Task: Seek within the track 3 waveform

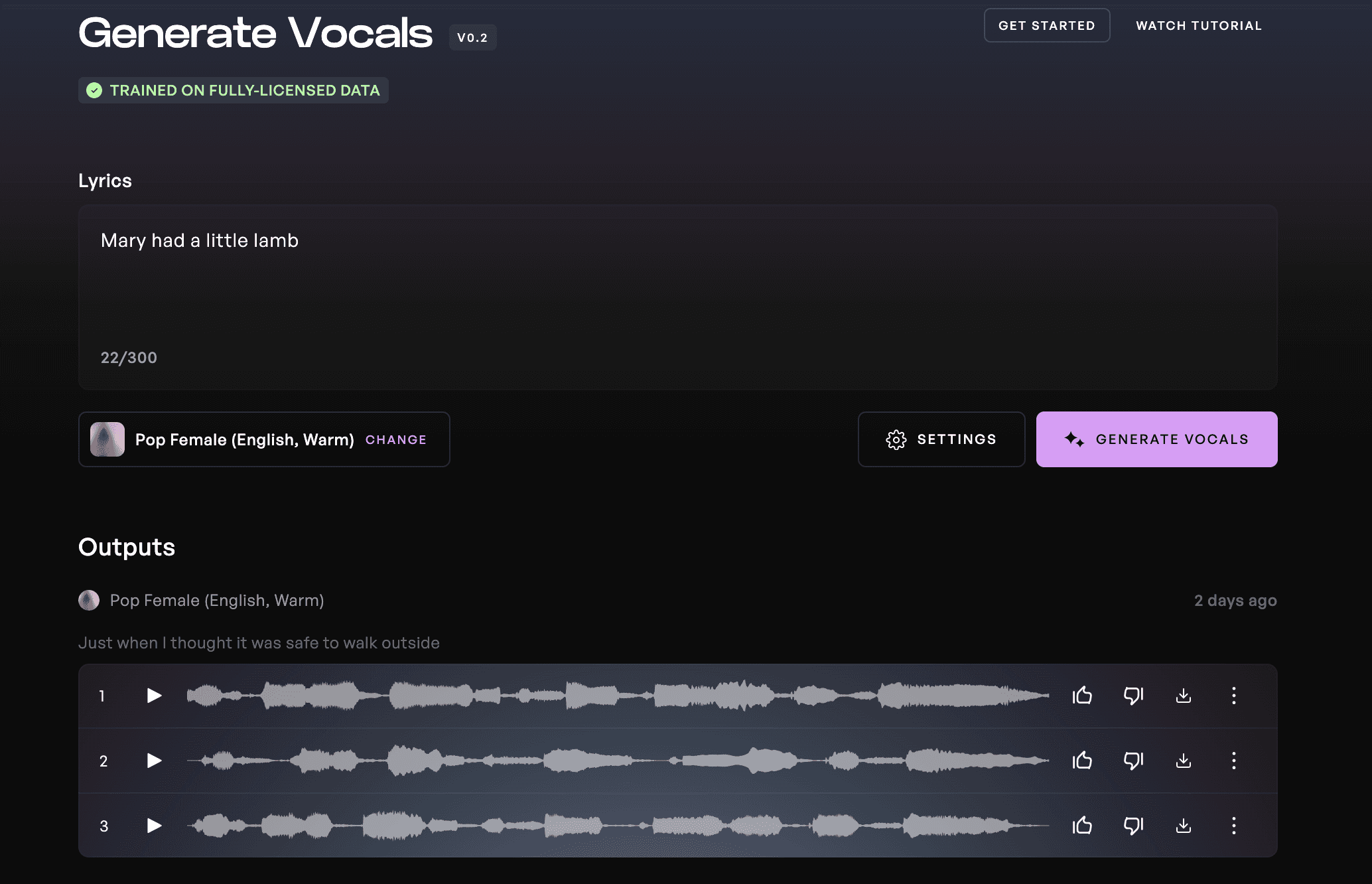Action: [618, 826]
